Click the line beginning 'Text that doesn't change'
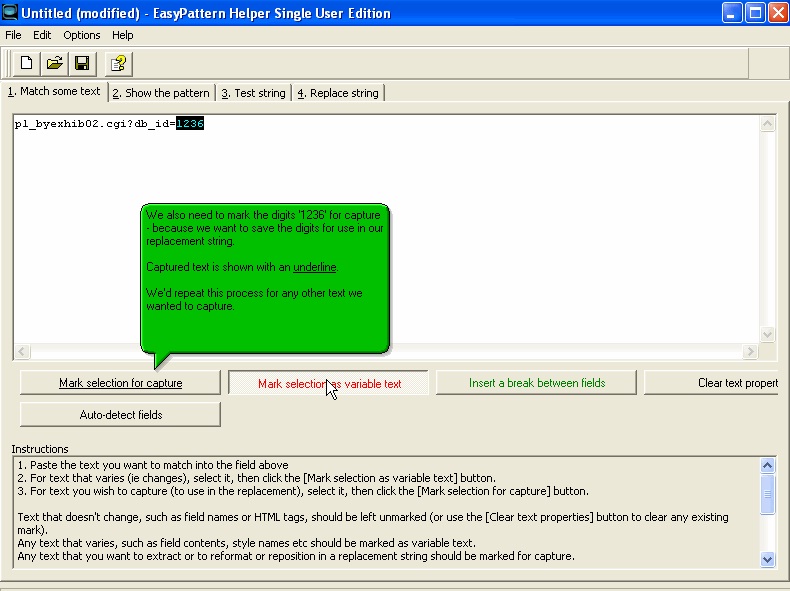The image size is (790, 591). 373,523
